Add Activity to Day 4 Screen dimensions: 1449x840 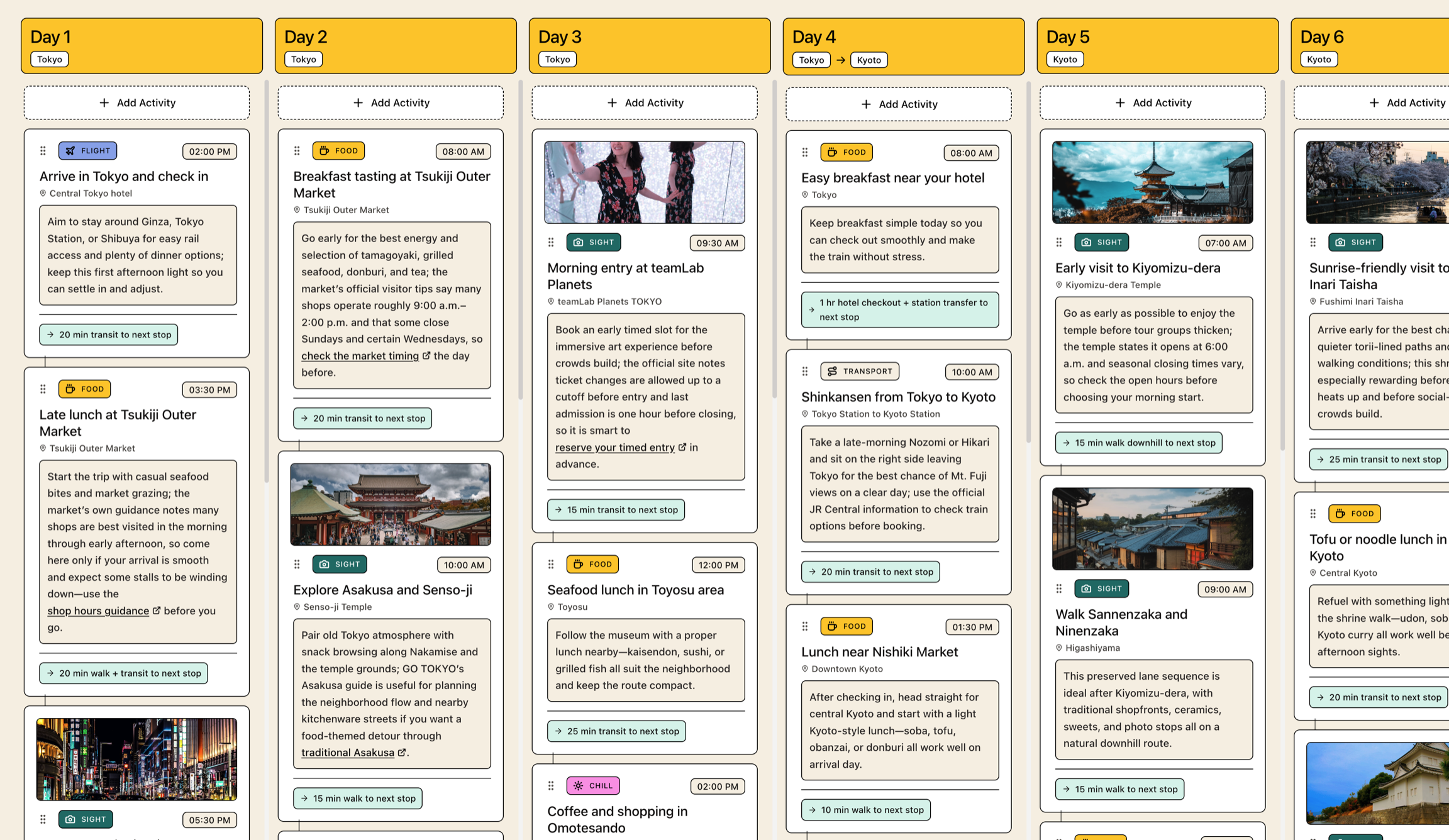coord(899,104)
